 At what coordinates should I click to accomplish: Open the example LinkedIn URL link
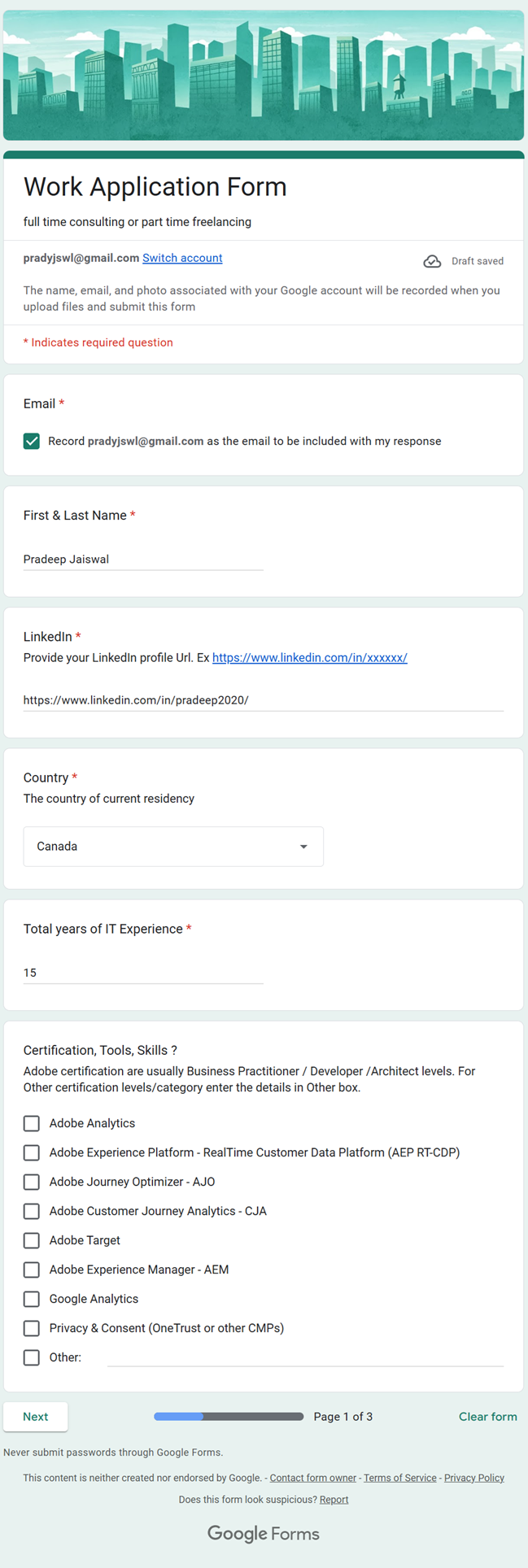coord(309,658)
